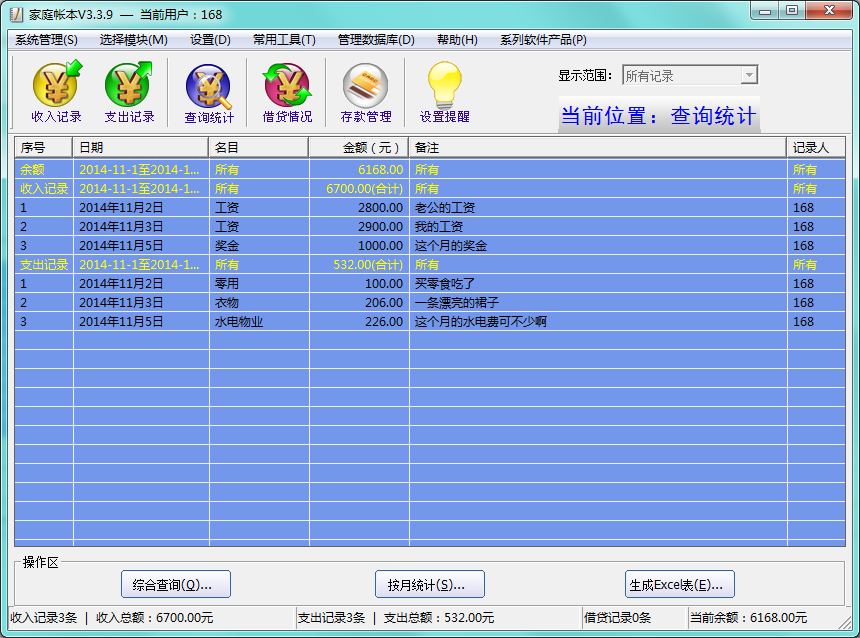This screenshot has width=860, height=638.
Task: Click status bar 支出总额：532.00元 entry
Action: 439,618
